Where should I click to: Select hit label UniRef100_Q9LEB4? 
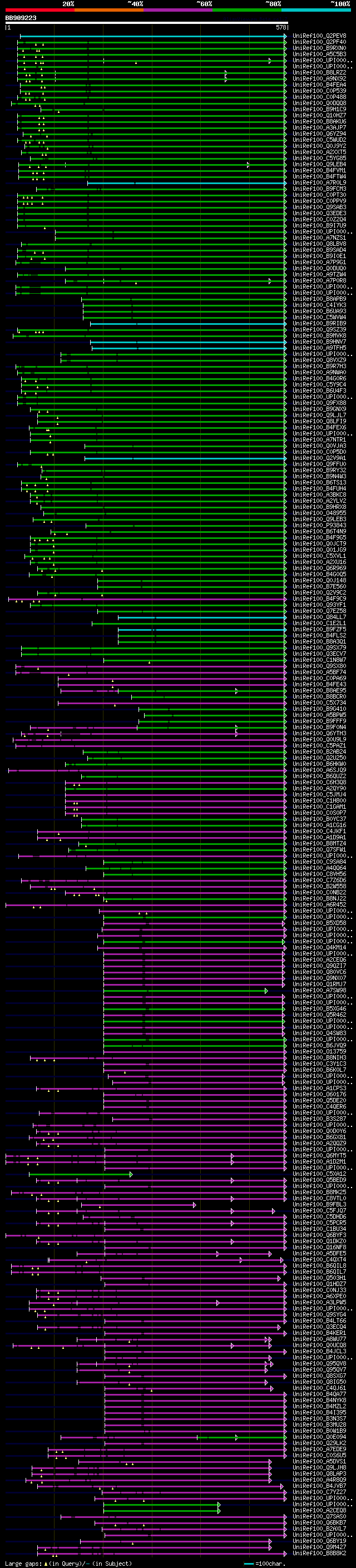coord(319,164)
